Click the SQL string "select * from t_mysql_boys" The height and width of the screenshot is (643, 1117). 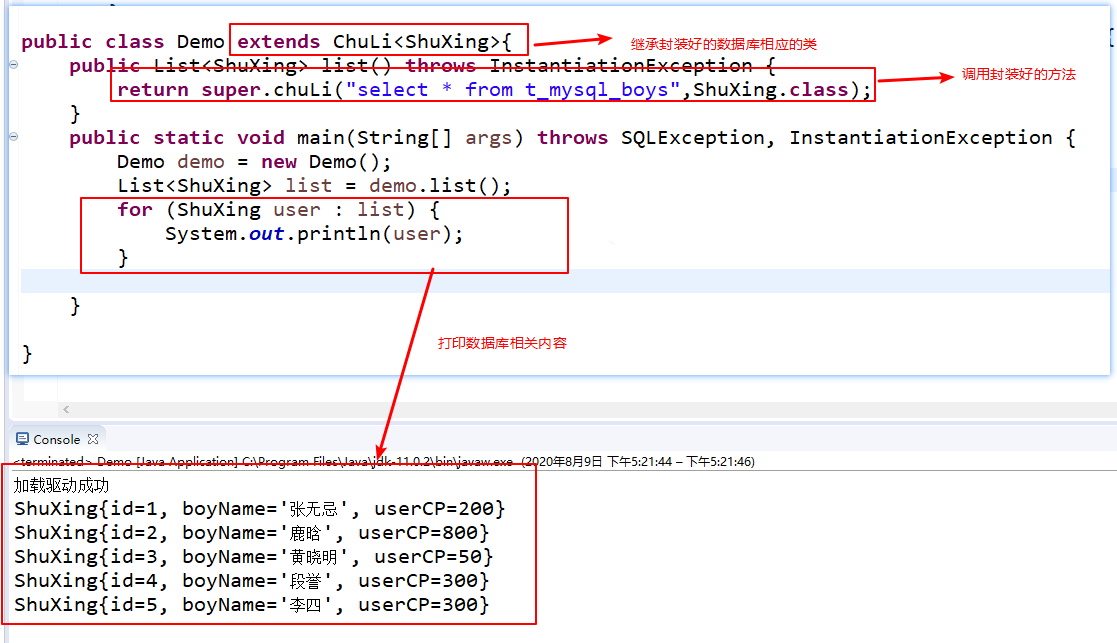pyautogui.click(x=513, y=90)
